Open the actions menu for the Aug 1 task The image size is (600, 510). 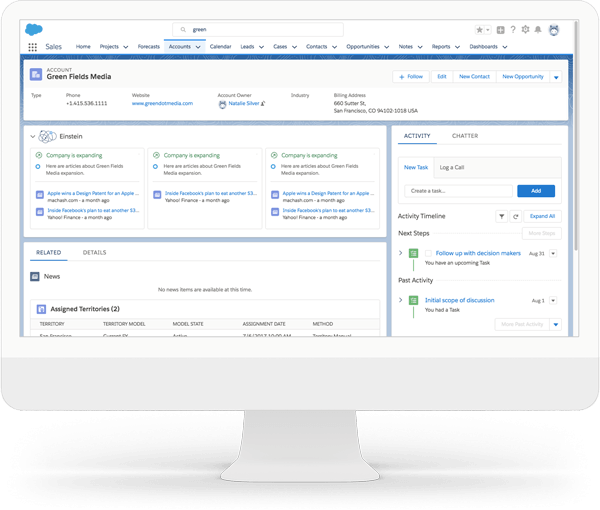553,300
